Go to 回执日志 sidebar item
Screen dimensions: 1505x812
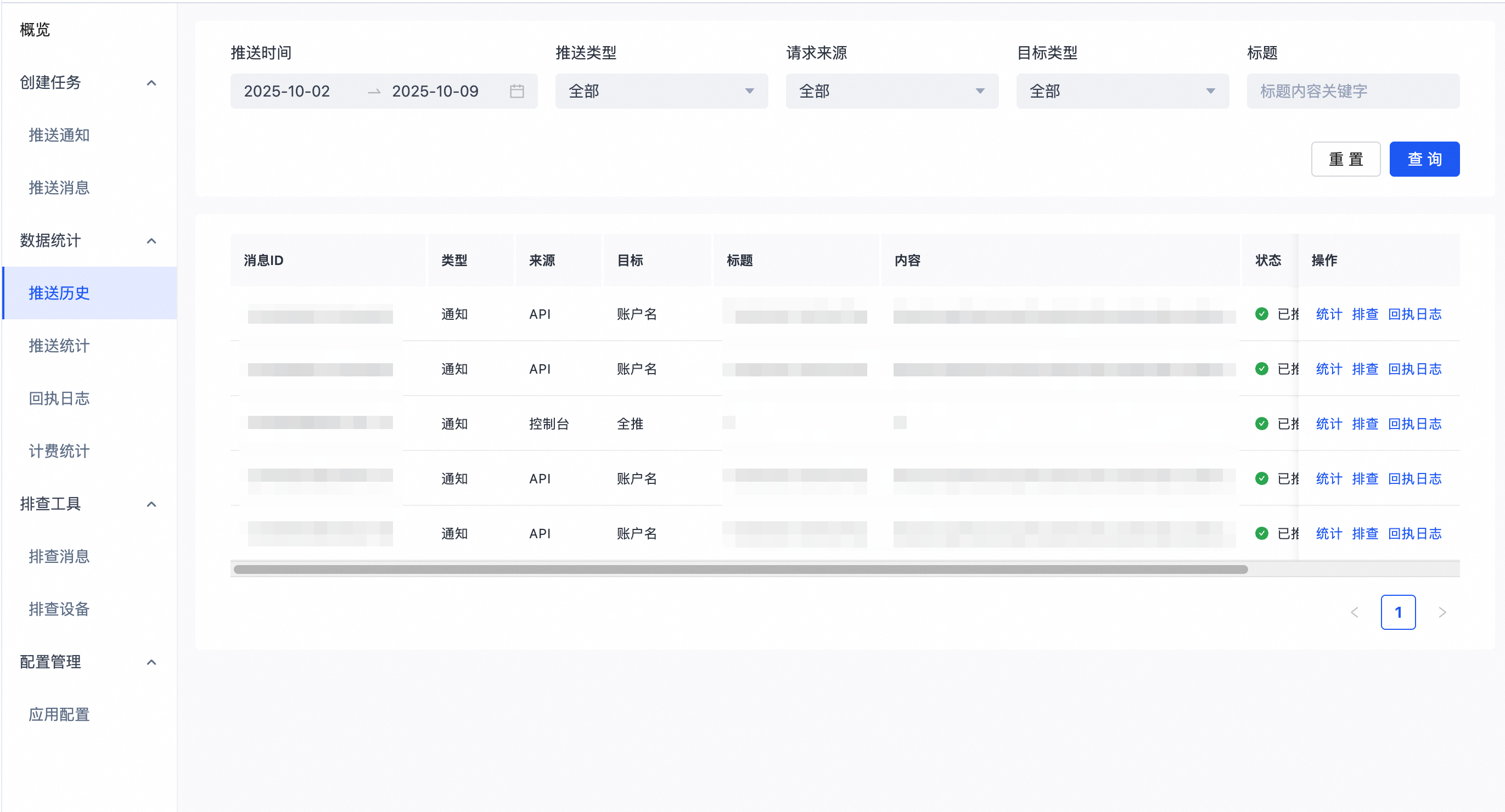[x=59, y=398]
